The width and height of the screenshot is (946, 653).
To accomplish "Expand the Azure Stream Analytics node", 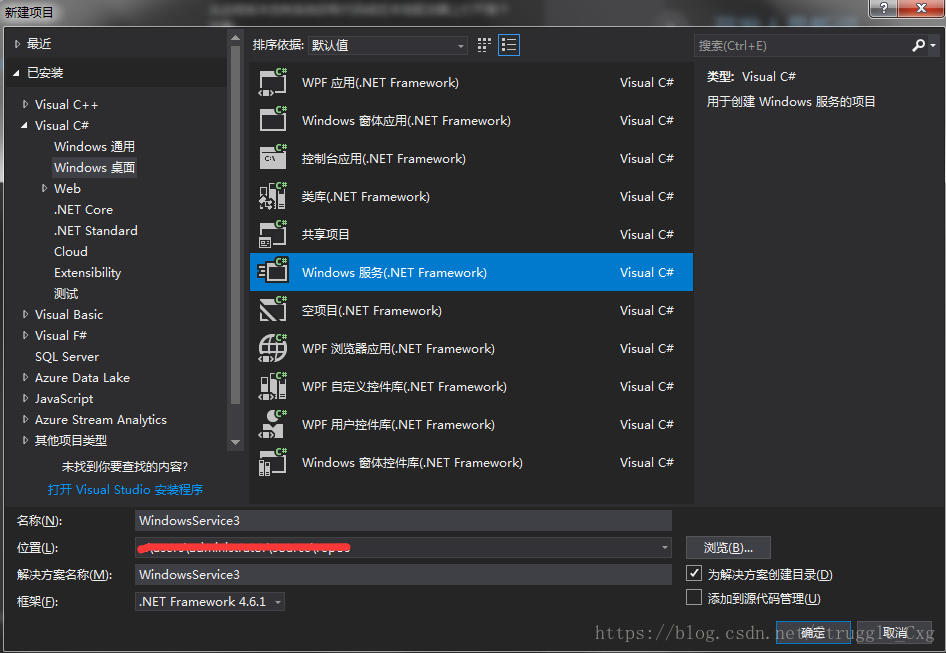I will pyautogui.click(x=25, y=419).
